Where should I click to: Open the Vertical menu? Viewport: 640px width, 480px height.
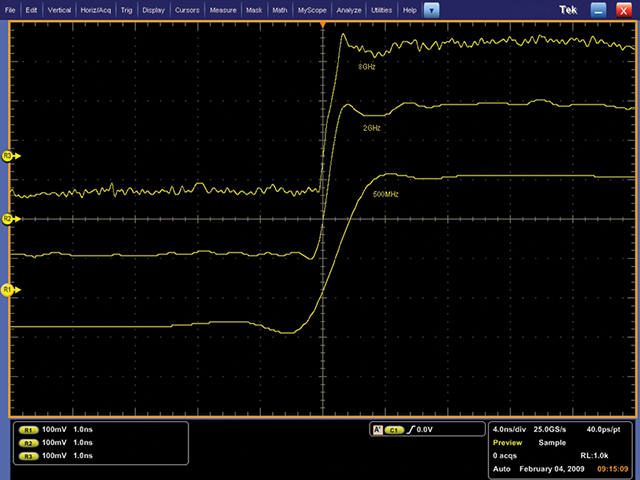tap(60, 9)
